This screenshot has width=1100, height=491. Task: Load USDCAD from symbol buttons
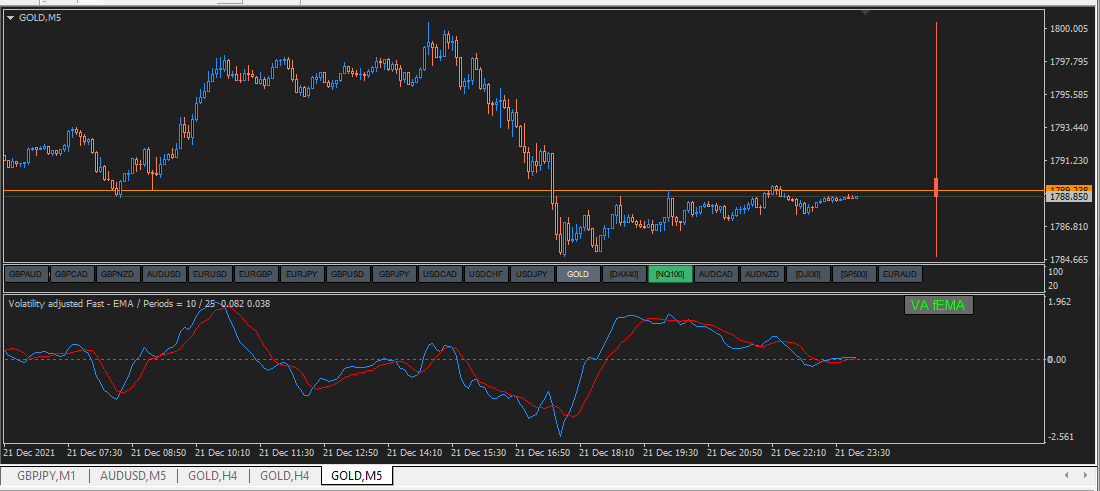click(440, 274)
